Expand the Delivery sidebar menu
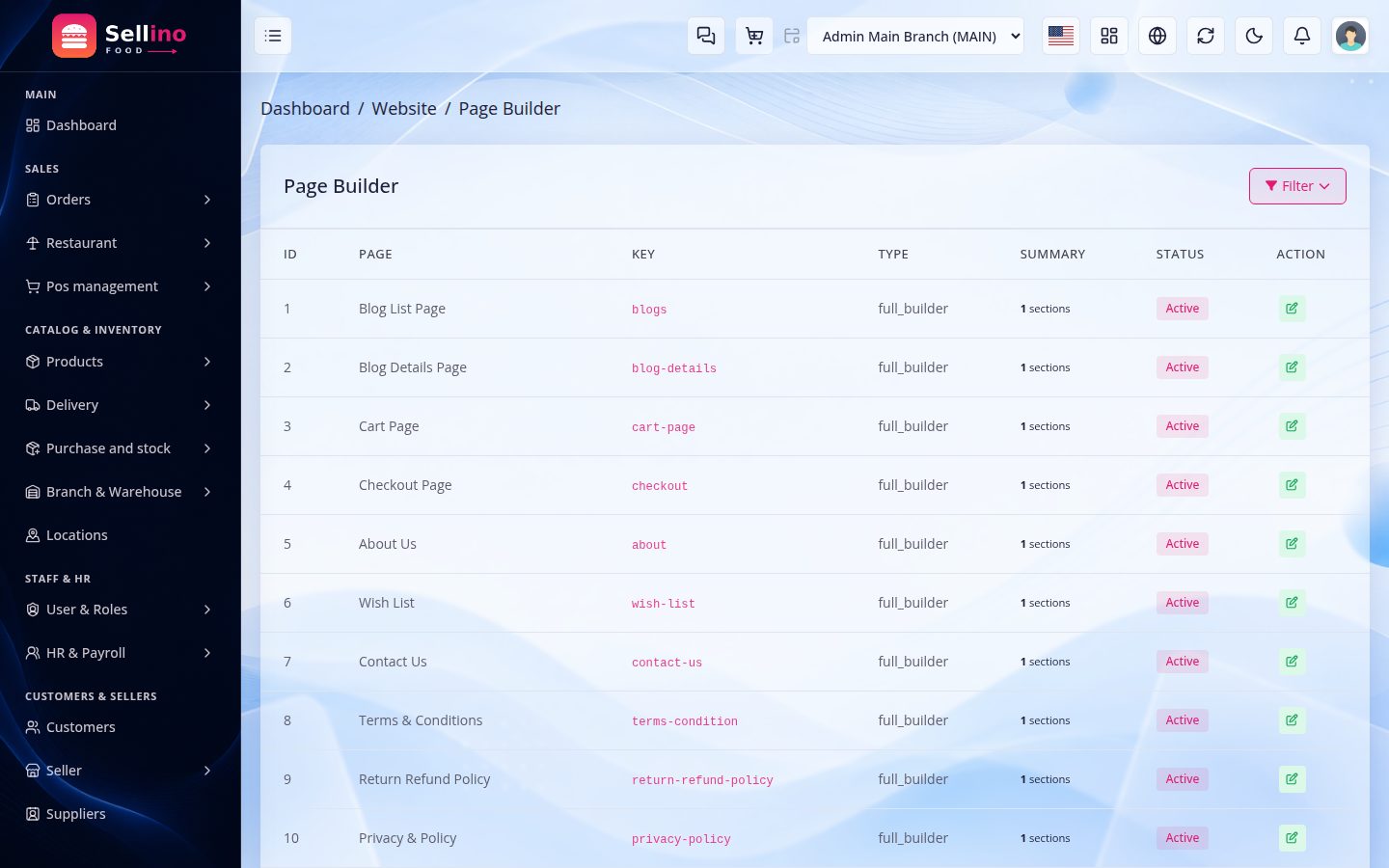The height and width of the screenshot is (868, 1389). coord(120,405)
